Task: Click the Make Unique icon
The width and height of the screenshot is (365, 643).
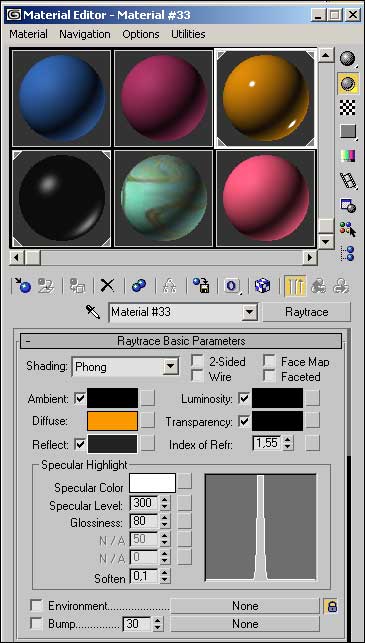Action: click(x=168, y=286)
